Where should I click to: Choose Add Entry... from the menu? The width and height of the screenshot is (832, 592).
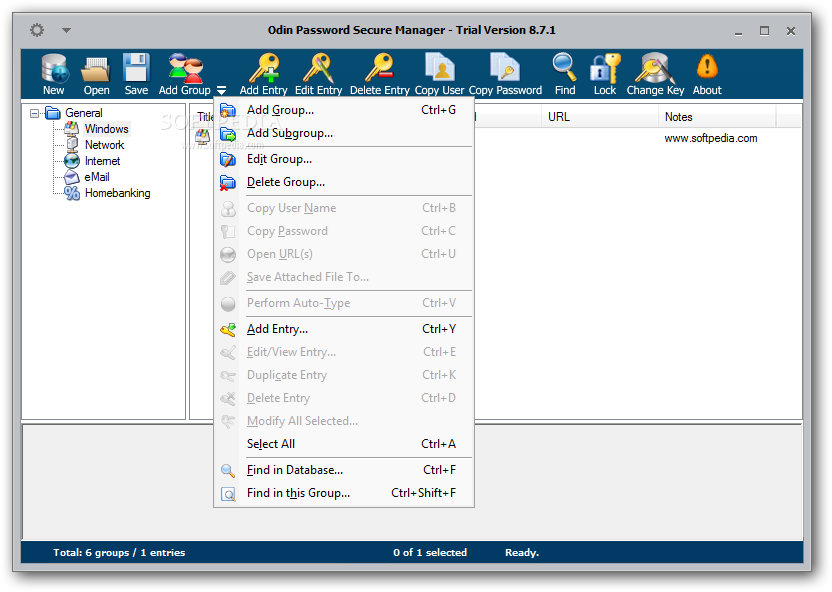(344, 329)
